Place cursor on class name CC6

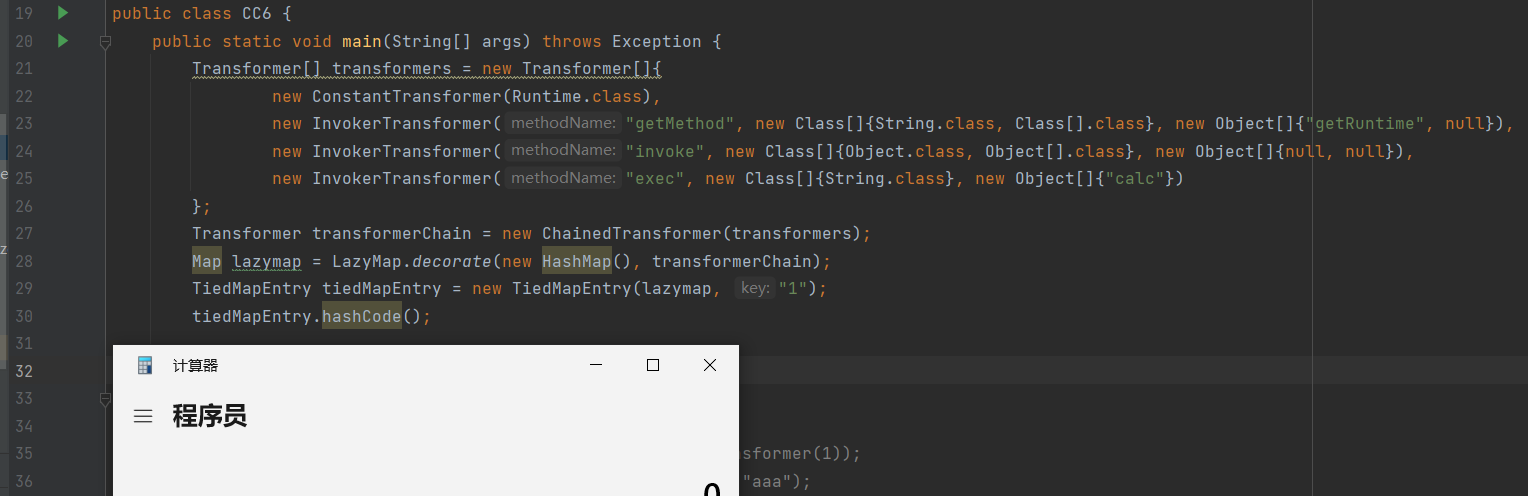[x=257, y=14]
